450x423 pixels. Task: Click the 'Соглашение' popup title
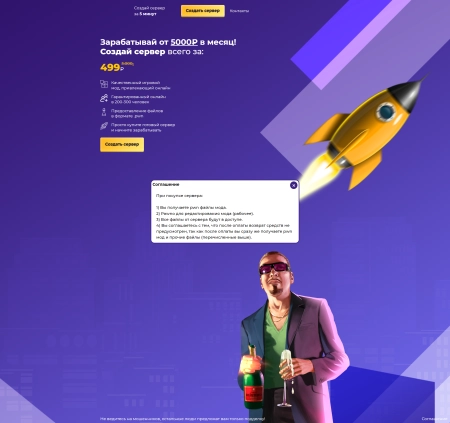(x=166, y=184)
